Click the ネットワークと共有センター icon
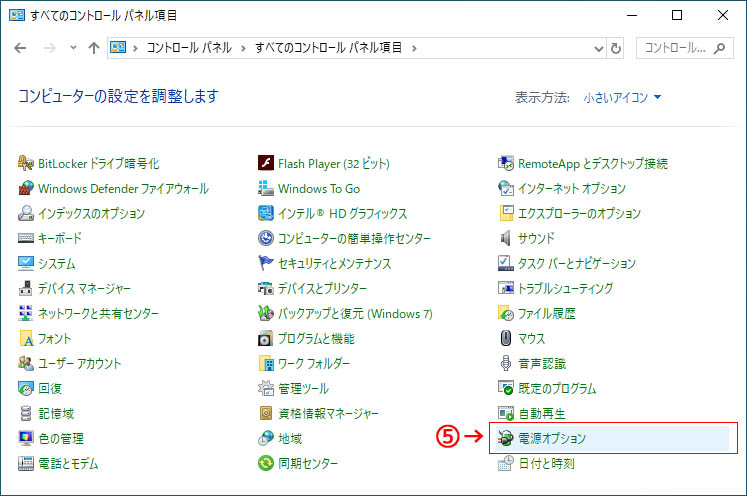This screenshot has width=747, height=496. (x=26, y=313)
